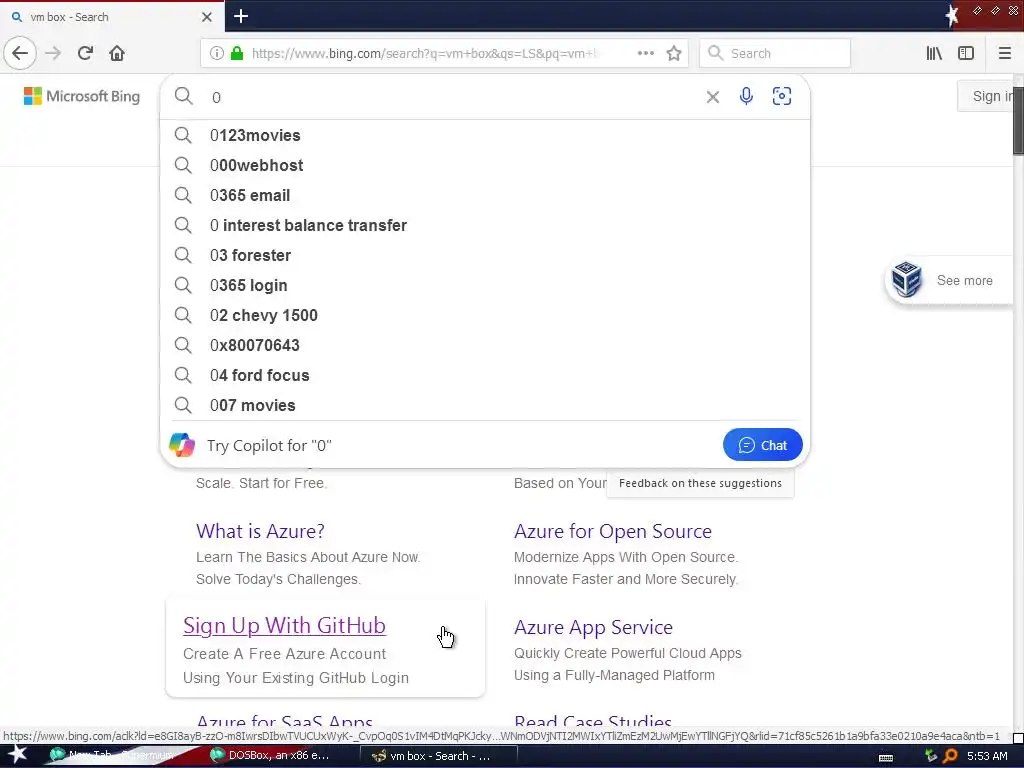This screenshot has height=768, width=1024.
Task: Click the URL address bar text
Action: coord(424,54)
